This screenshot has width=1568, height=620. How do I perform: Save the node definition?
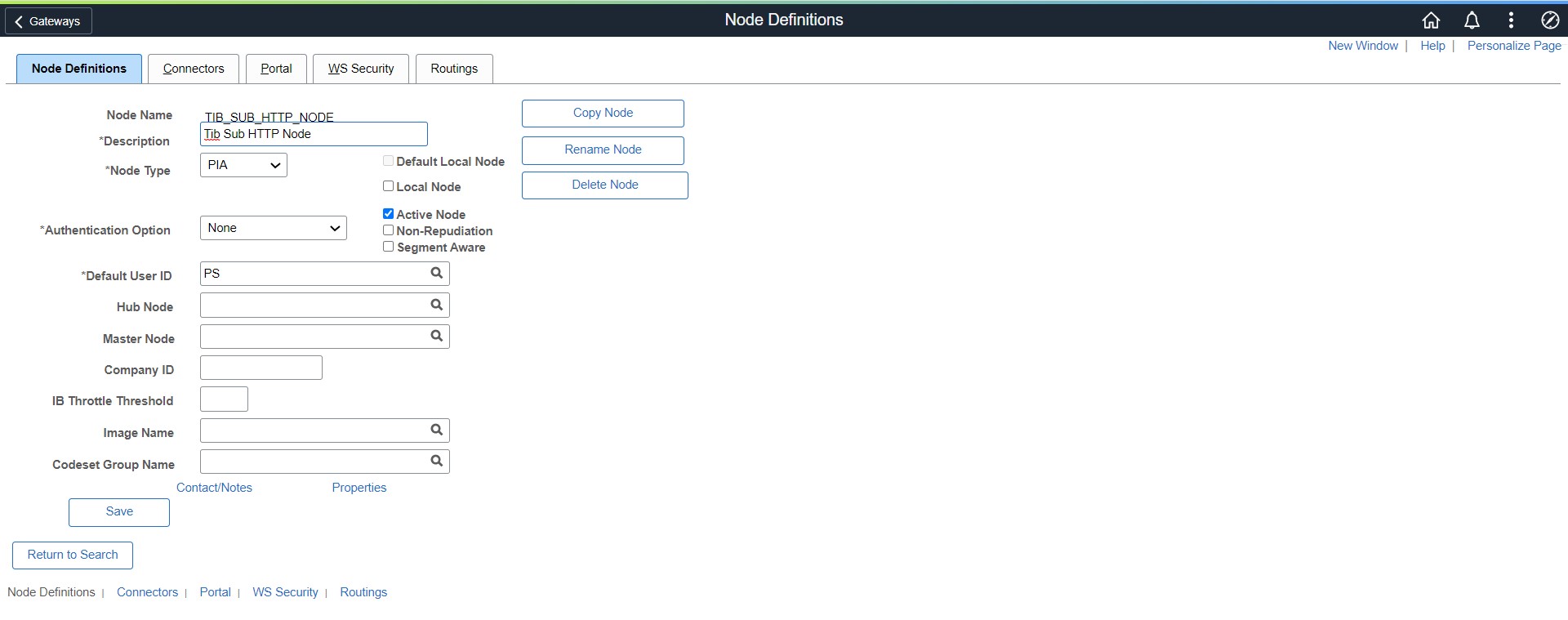pyautogui.click(x=119, y=512)
